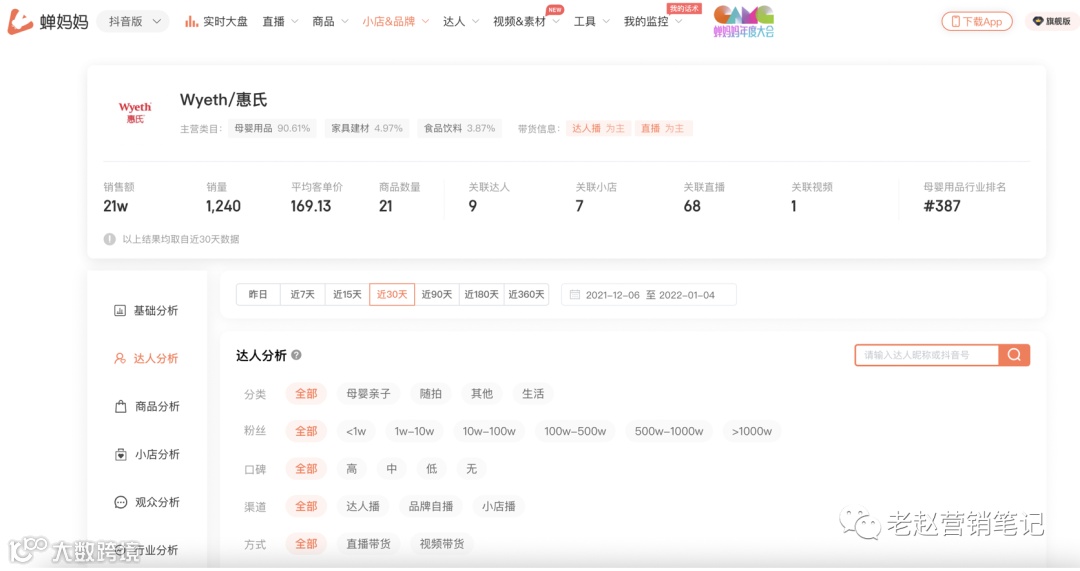Open 基础分析 in the sidebar
This screenshot has width=1080, height=571.
pyautogui.click(x=145, y=311)
